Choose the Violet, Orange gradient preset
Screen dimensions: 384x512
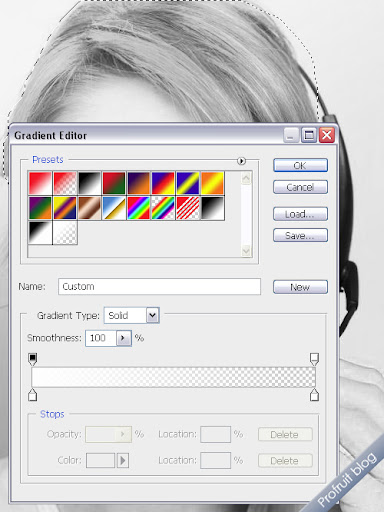139,183
